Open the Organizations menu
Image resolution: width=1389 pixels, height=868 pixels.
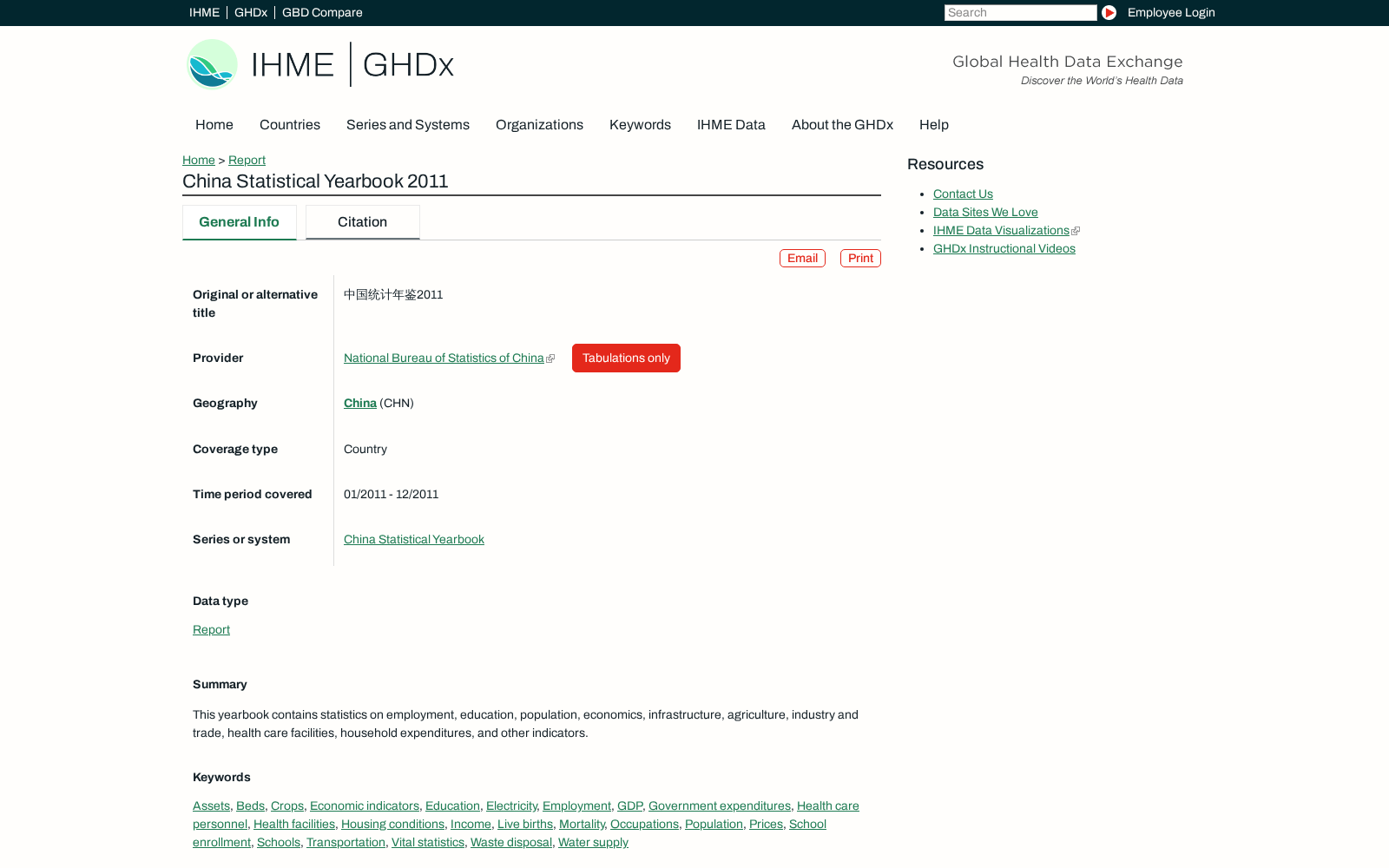539,125
